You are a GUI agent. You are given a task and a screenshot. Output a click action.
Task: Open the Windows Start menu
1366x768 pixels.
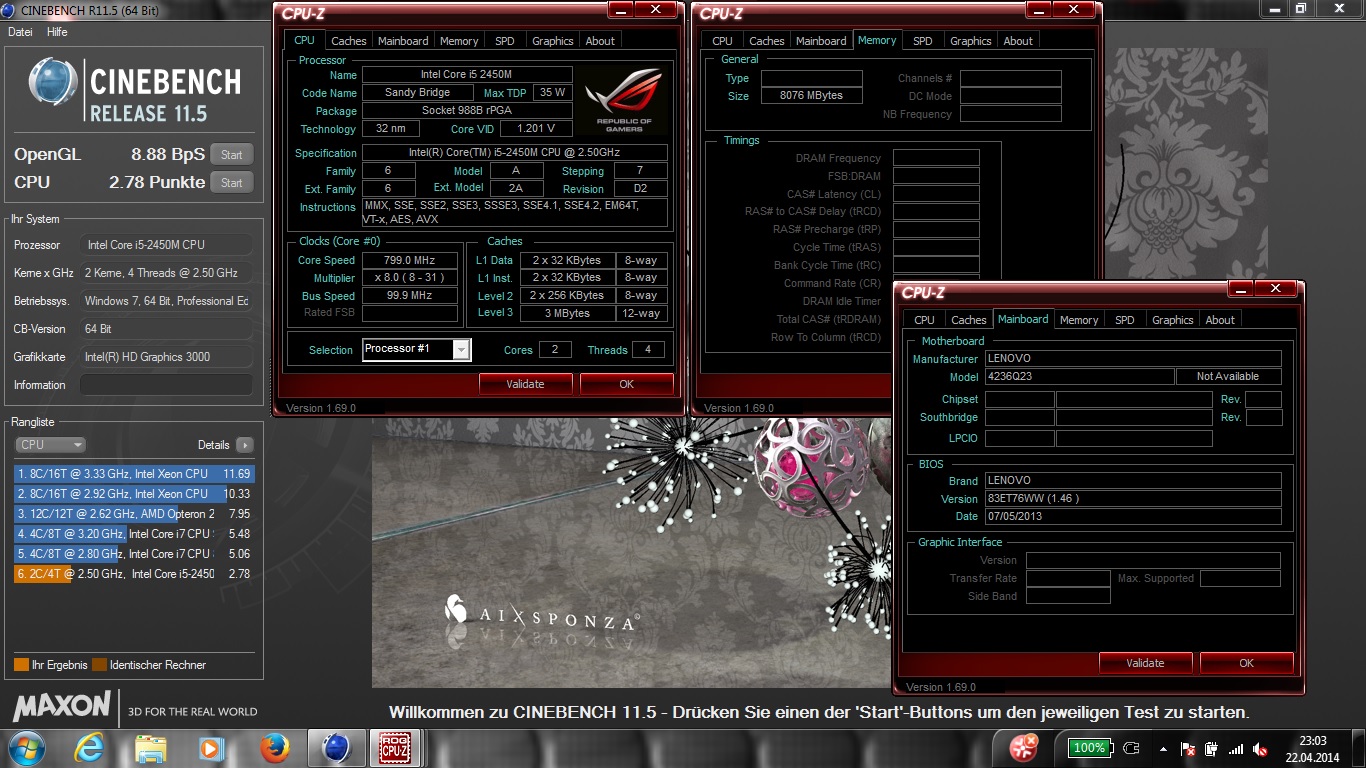click(26, 748)
